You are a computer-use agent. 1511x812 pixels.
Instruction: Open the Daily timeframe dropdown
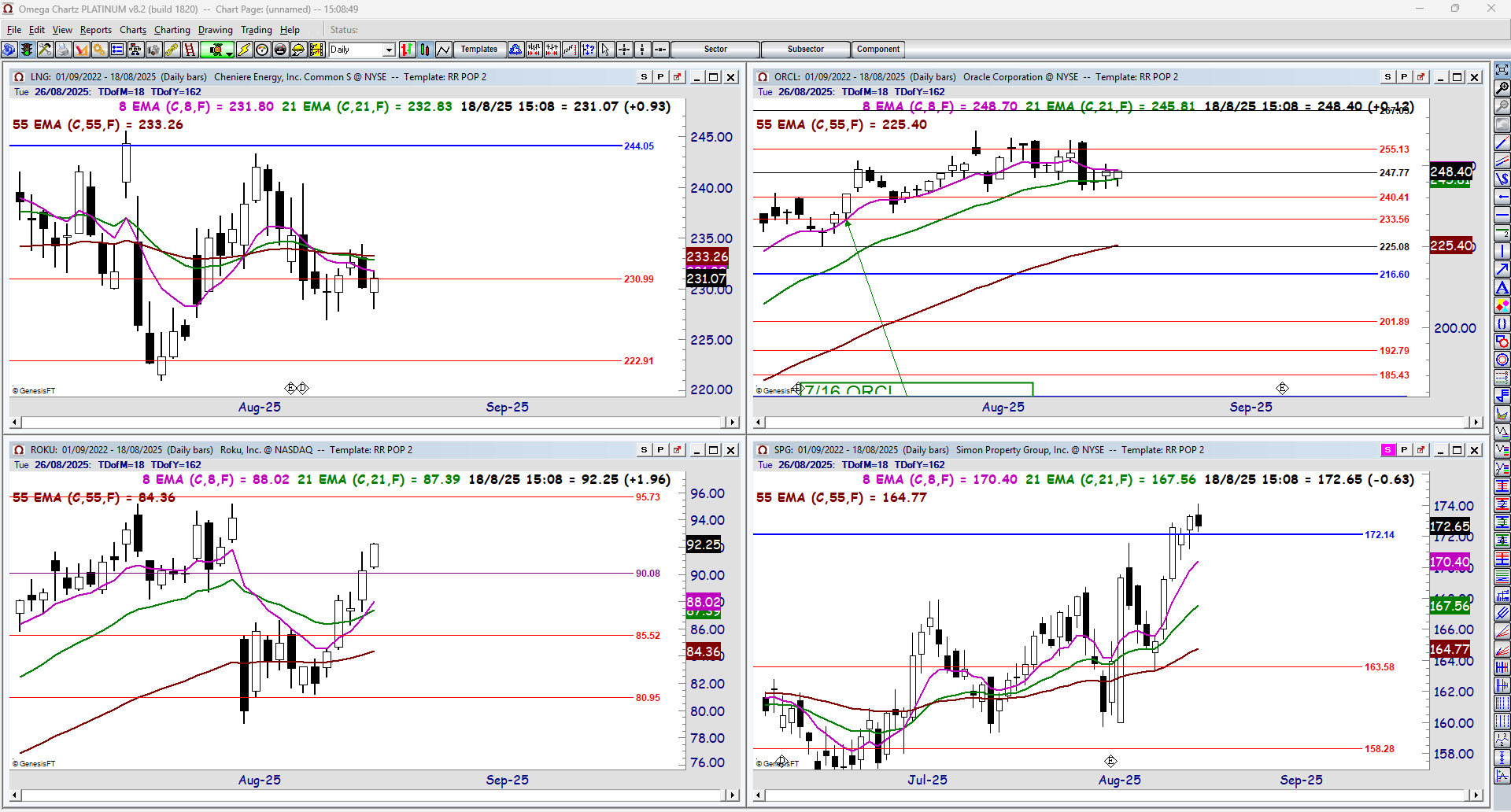[389, 50]
